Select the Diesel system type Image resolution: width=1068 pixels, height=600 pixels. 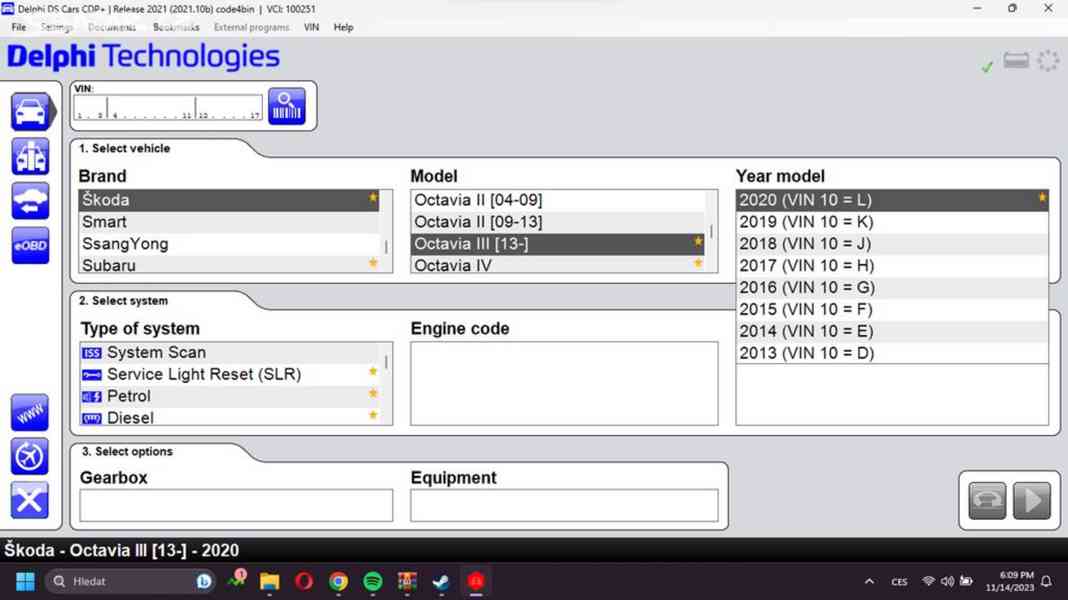[x=130, y=417]
